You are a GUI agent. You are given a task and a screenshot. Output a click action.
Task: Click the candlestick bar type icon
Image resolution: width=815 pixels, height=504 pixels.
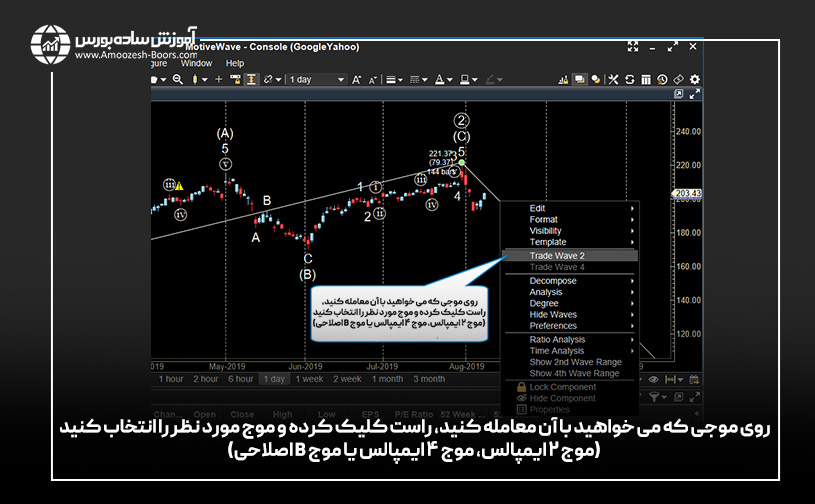(195, 79)
